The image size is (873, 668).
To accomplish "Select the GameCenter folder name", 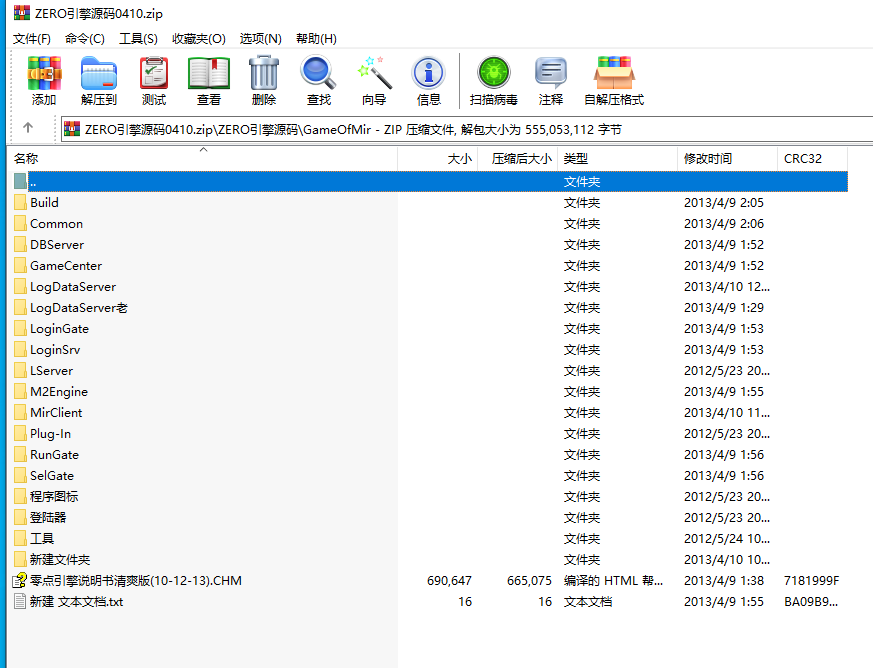I will coord(66,266).
